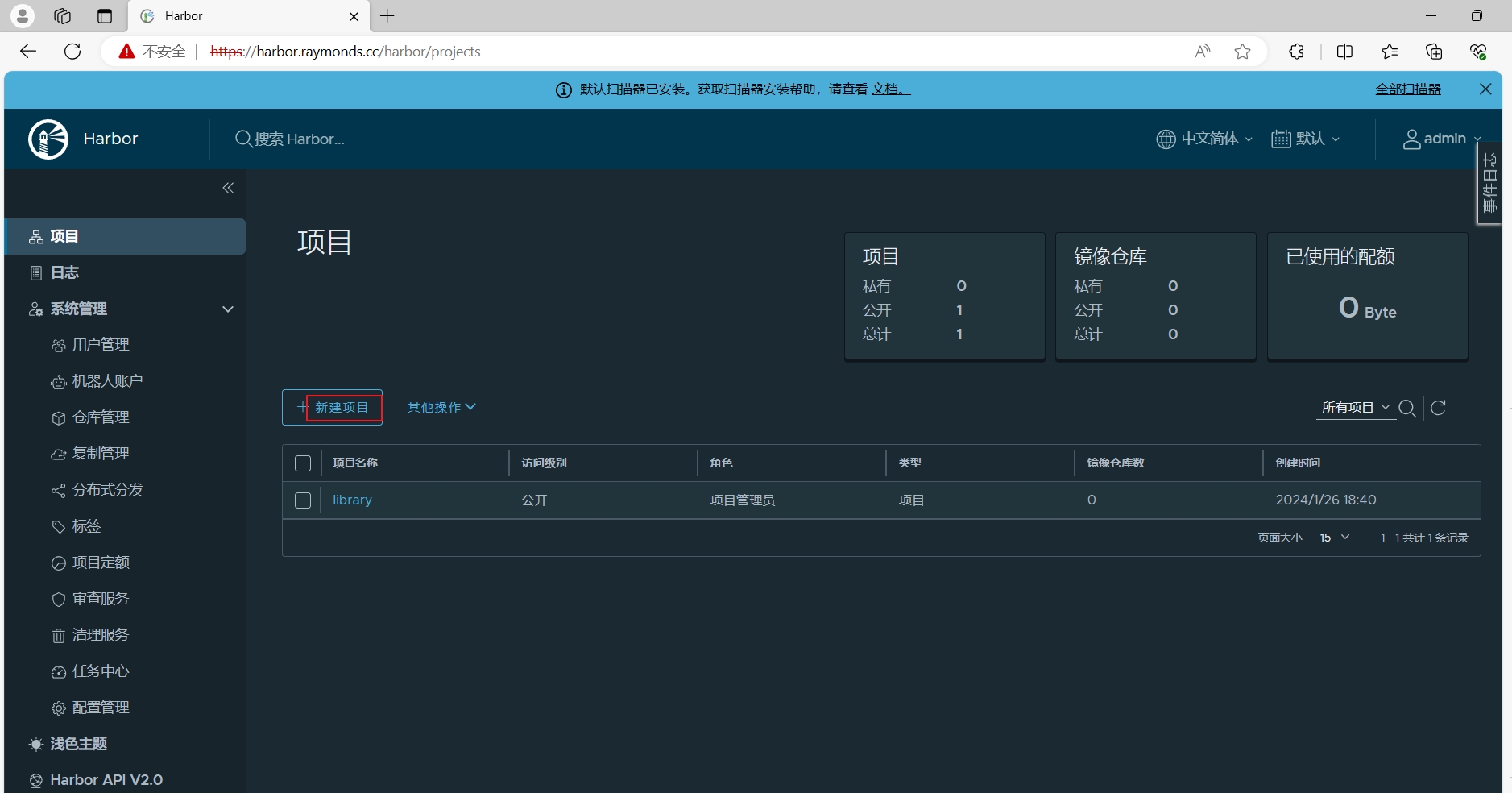
Task: Open the collections icon
Action: [1434, 52]
